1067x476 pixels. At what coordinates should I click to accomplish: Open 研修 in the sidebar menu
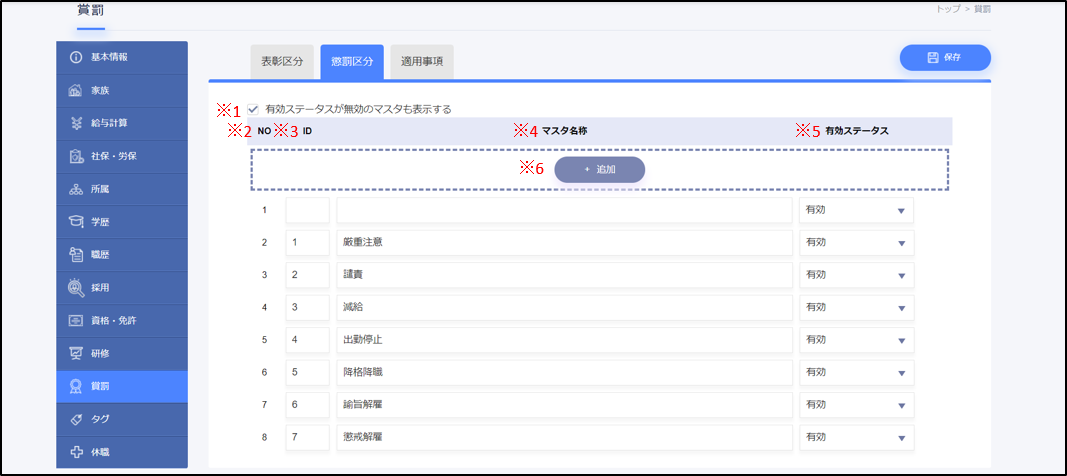pyautogui.click(x=122, y=354)
